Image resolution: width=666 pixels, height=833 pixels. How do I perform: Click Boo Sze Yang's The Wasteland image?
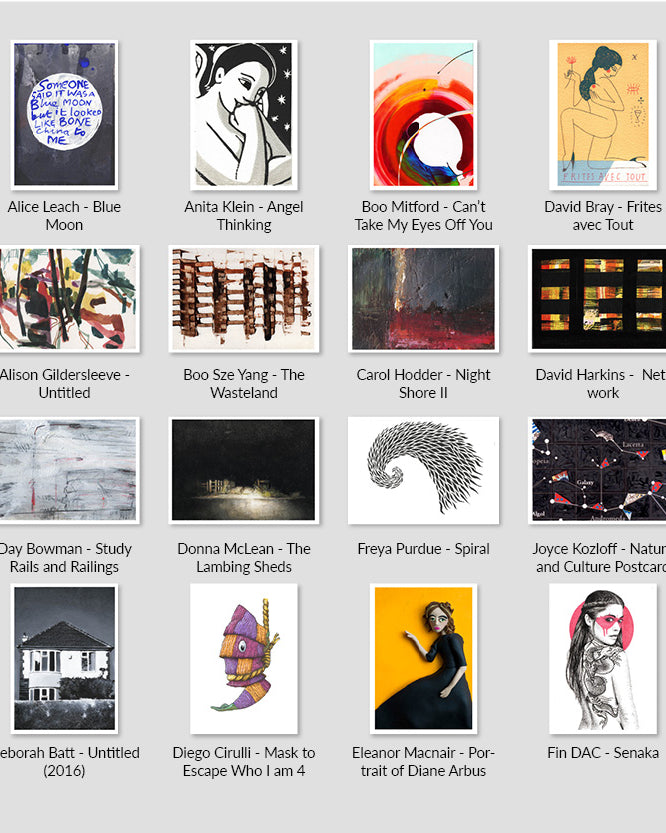243,298
